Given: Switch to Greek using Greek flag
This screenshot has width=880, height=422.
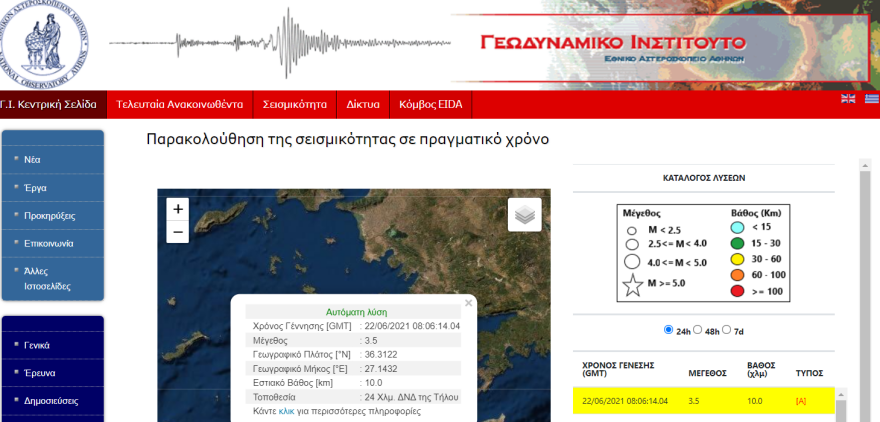Looking at the screenshot, I should [872, 99].
